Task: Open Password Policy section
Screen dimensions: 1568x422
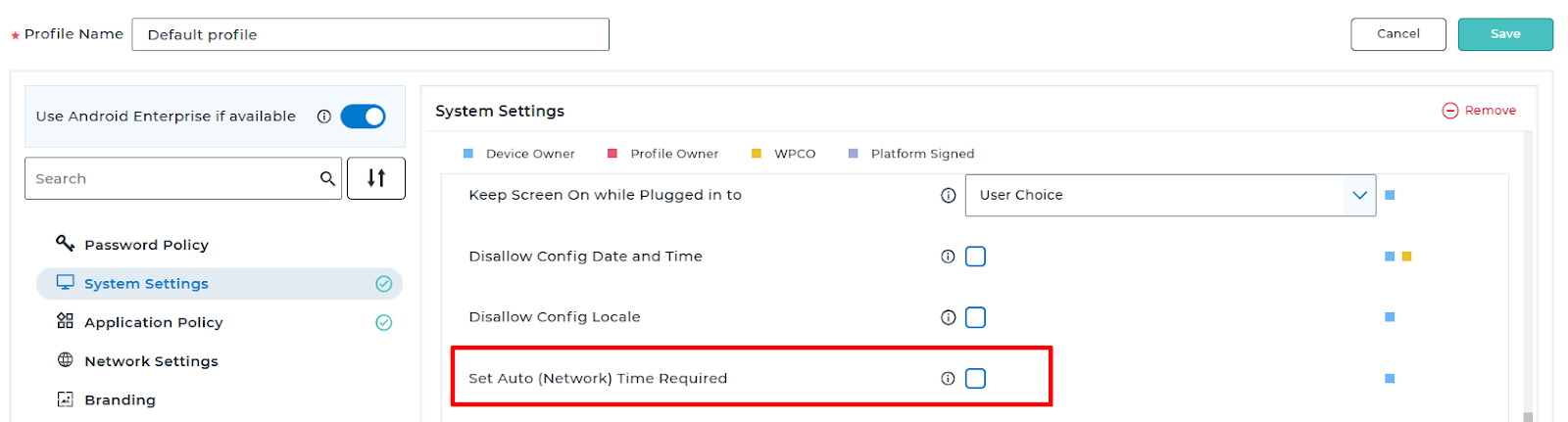Action: point(146,245)
